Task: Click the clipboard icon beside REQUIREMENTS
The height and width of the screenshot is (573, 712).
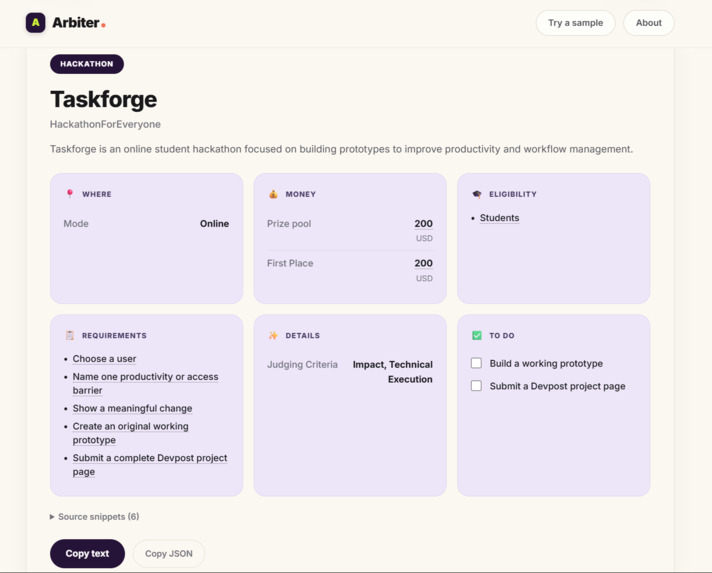Action: [69, 336]
